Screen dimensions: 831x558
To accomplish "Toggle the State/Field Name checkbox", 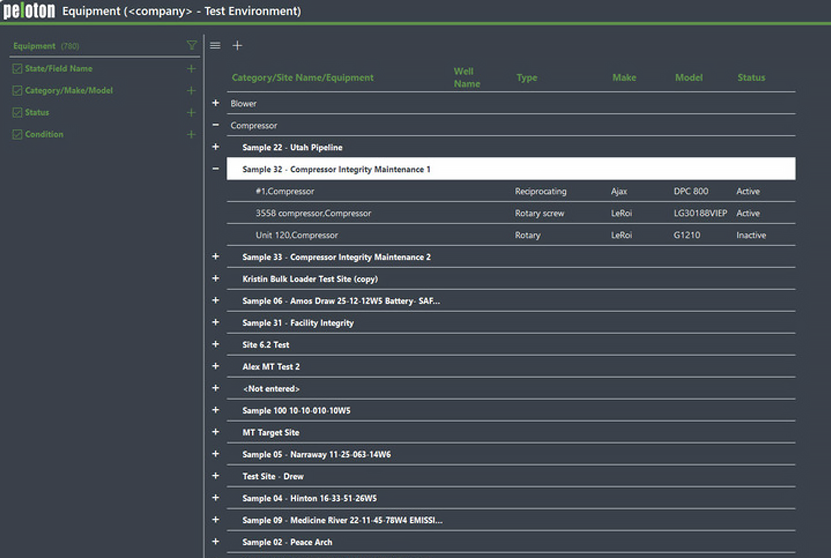I will point(17,69).
